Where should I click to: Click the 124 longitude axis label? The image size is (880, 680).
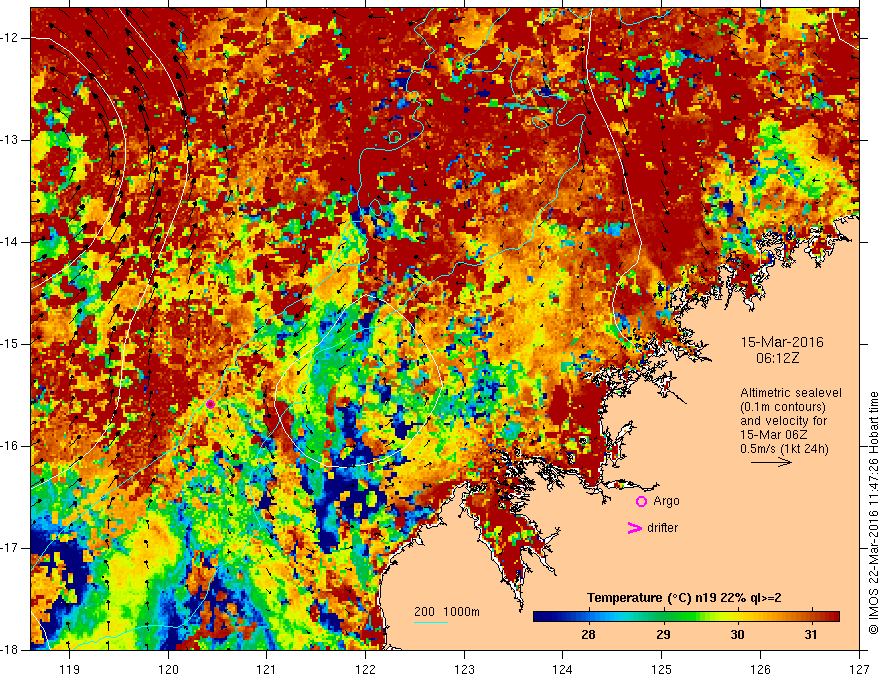pos(562,669)
